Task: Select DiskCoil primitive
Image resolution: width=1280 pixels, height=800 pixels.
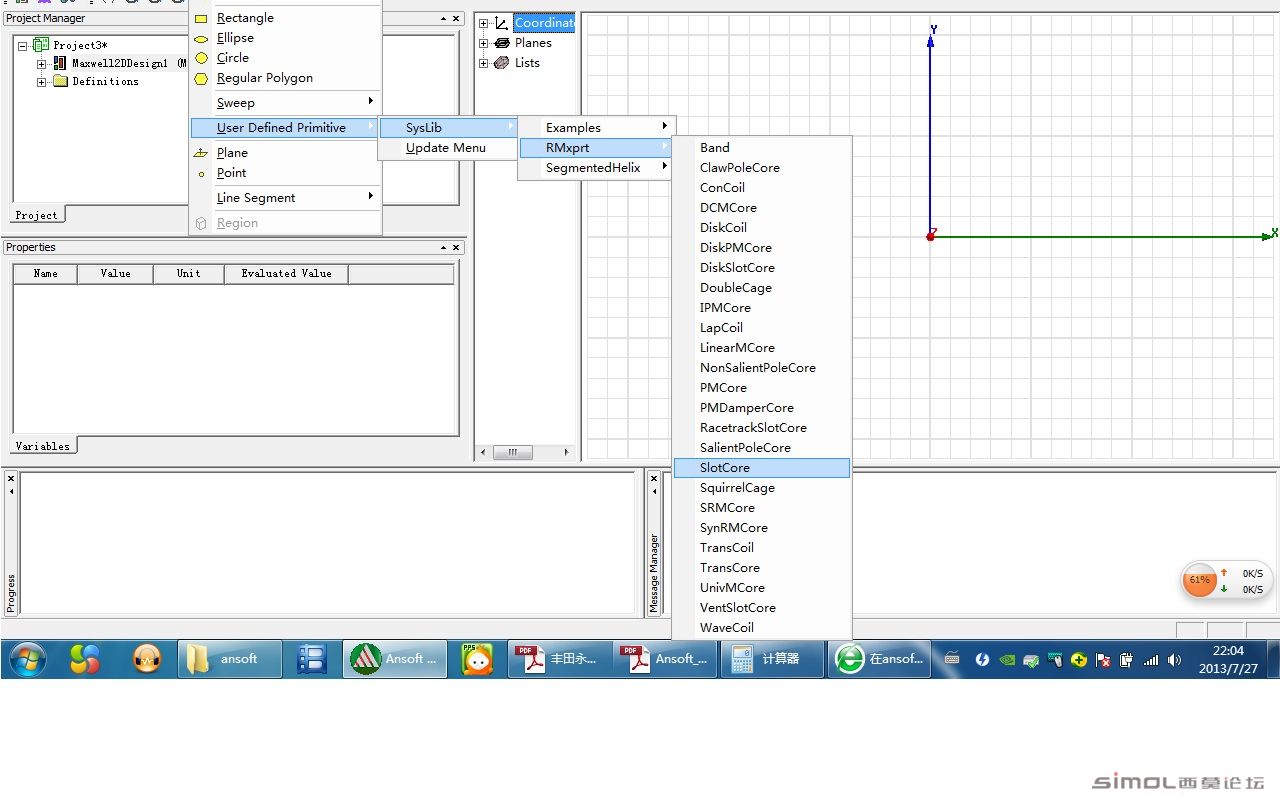Action: pyautogui.click(x=762, y=228)
